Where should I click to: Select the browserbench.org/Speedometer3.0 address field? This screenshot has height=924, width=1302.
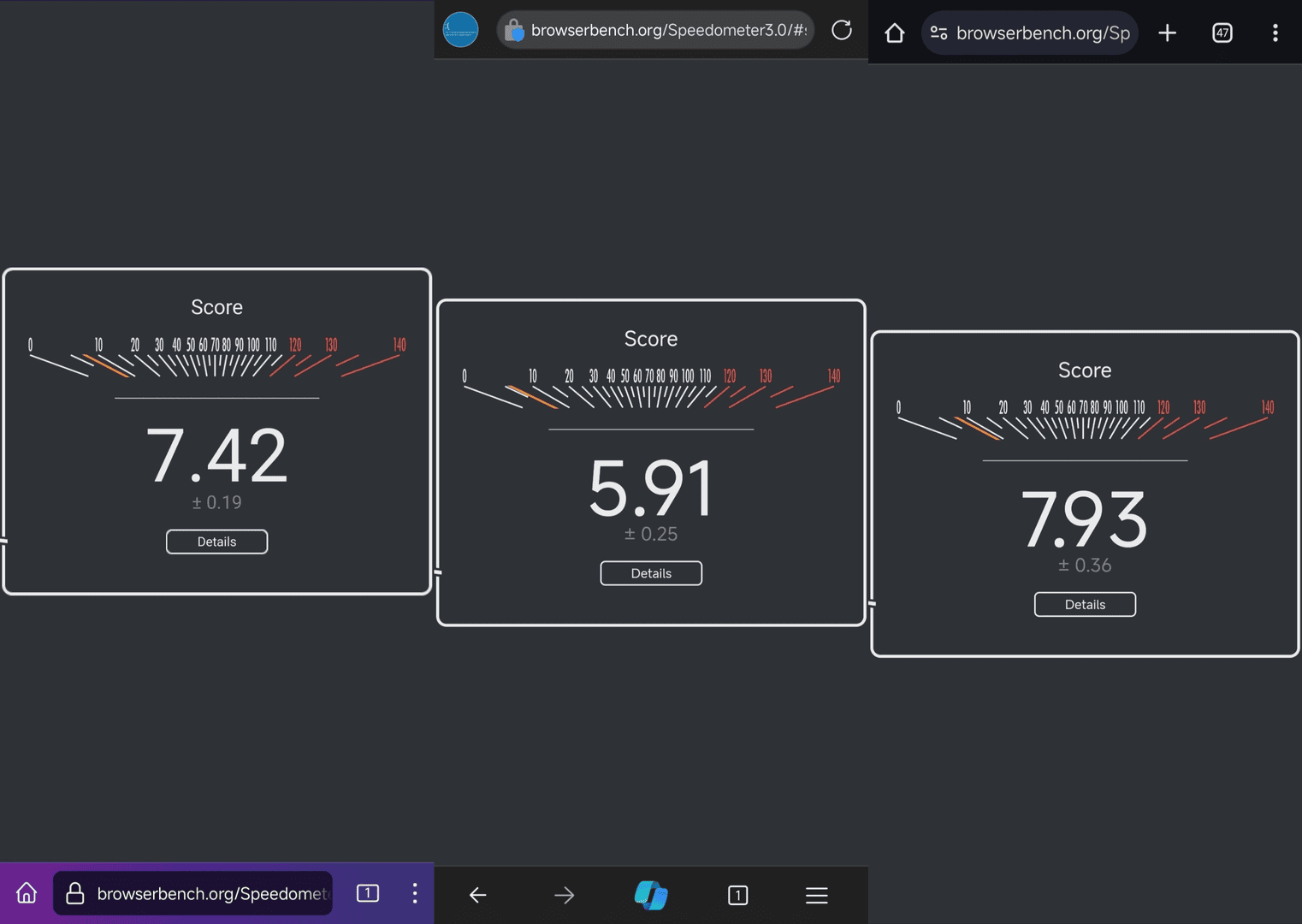(x=655, y=30)
